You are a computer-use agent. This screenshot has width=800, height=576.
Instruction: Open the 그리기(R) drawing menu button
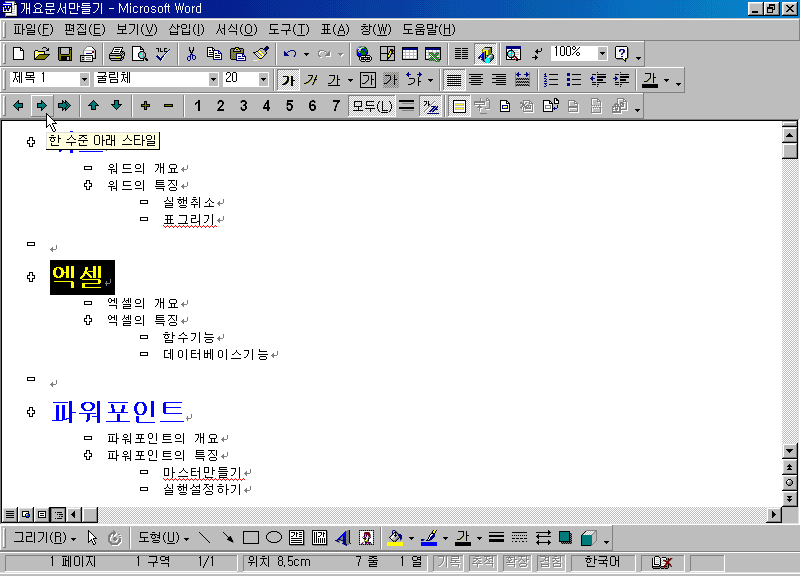pos(44,537)
